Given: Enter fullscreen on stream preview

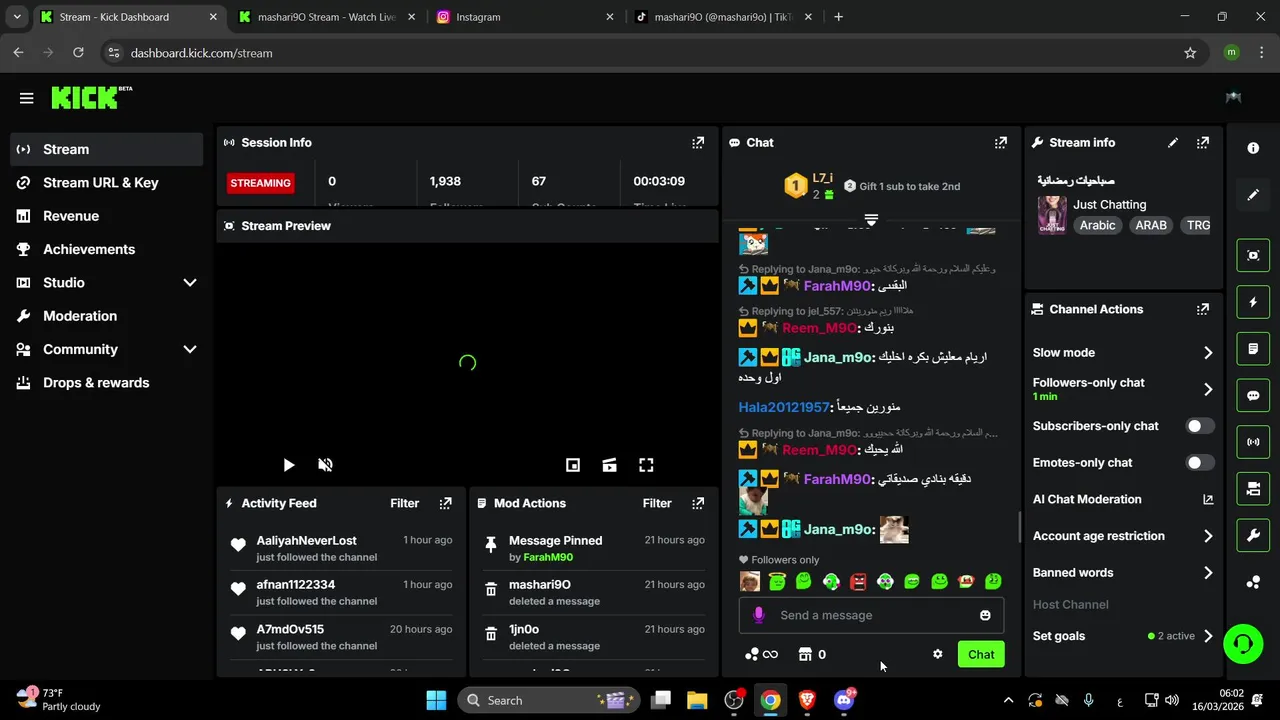Looking at the screenshot, I should point(646,465).
